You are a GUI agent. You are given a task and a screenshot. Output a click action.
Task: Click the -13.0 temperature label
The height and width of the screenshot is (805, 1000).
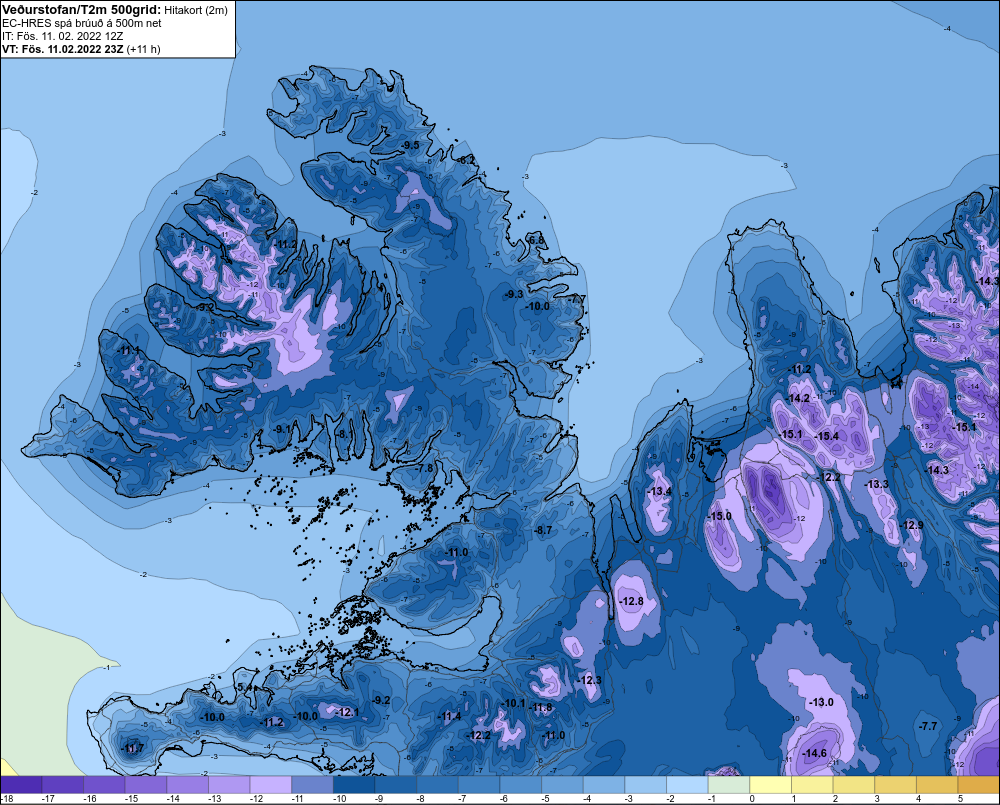click(x=821, y=702)
